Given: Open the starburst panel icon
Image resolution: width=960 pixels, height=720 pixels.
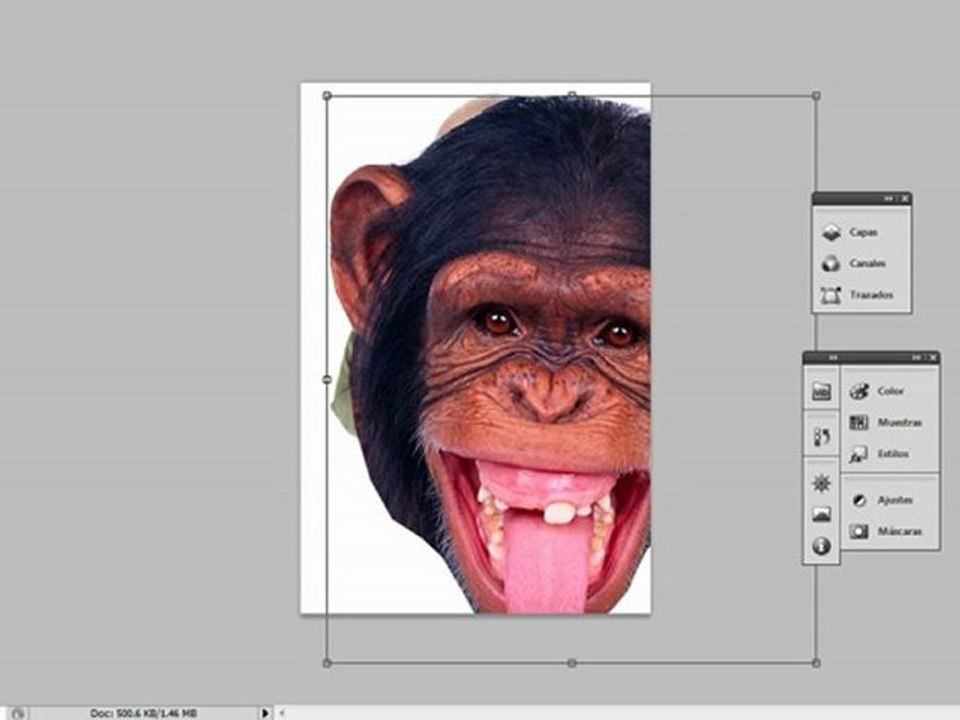Looking at the screenshot, I should point(821,484).
